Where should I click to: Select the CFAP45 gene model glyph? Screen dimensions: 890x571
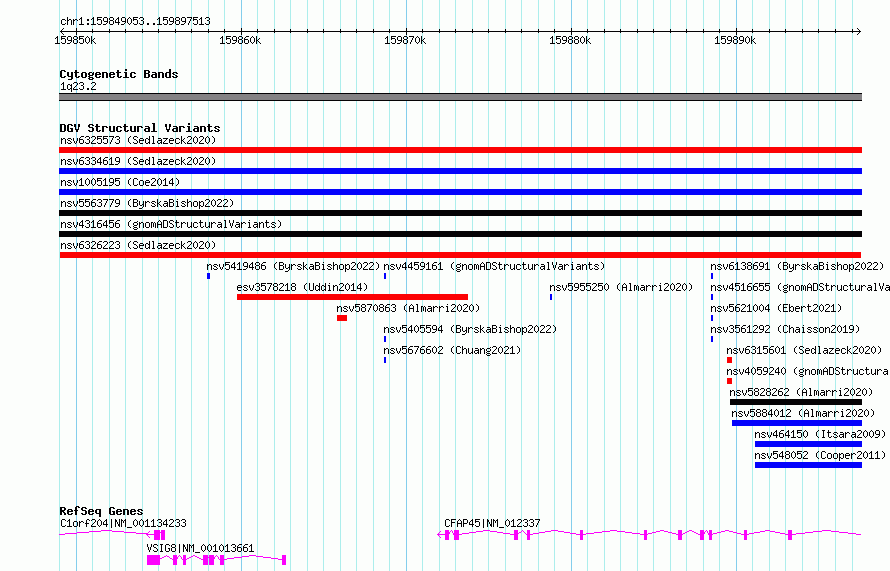pyautogui.click(x=649, y=535)
